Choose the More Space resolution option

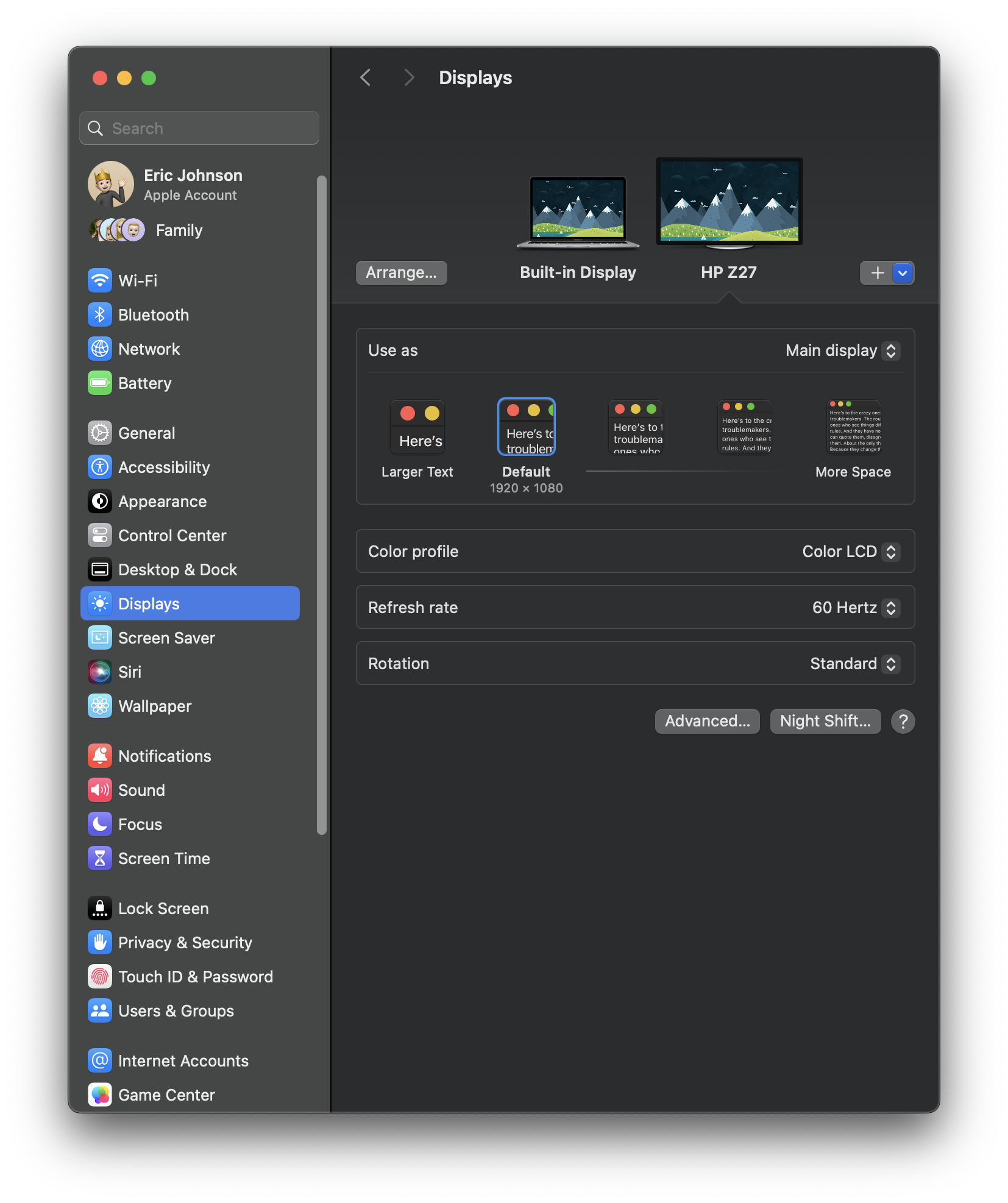pyautogui.click(x=853, y=427)
